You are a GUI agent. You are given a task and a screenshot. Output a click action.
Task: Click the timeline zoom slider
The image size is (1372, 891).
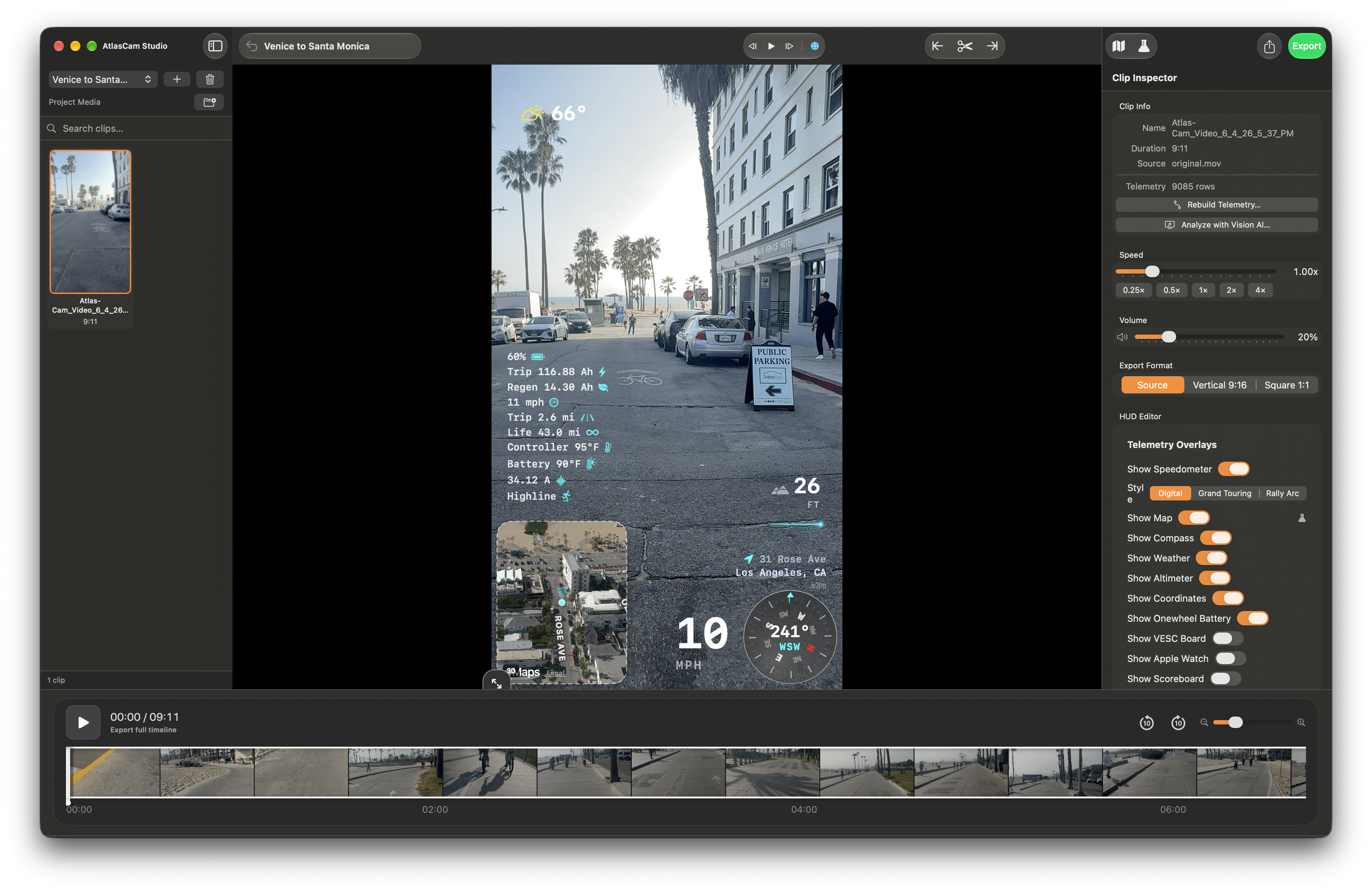[1252, 723]
